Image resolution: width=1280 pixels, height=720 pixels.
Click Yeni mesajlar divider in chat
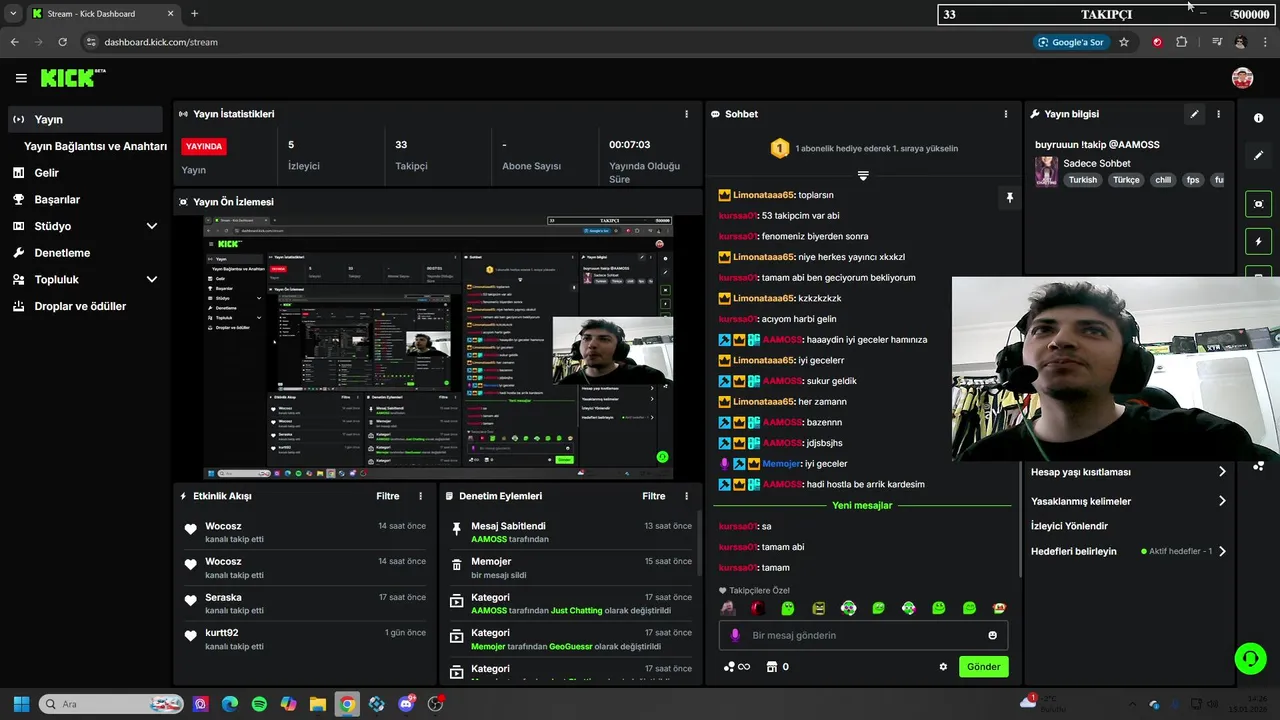click(862, 505)
